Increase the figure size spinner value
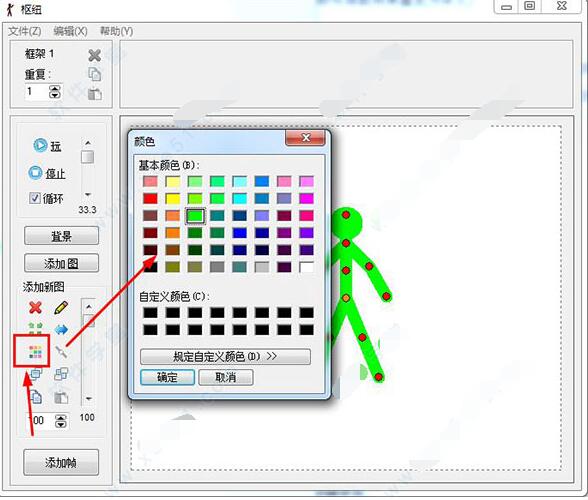This screenshot has width=588, height=500. tap(61, 418)
